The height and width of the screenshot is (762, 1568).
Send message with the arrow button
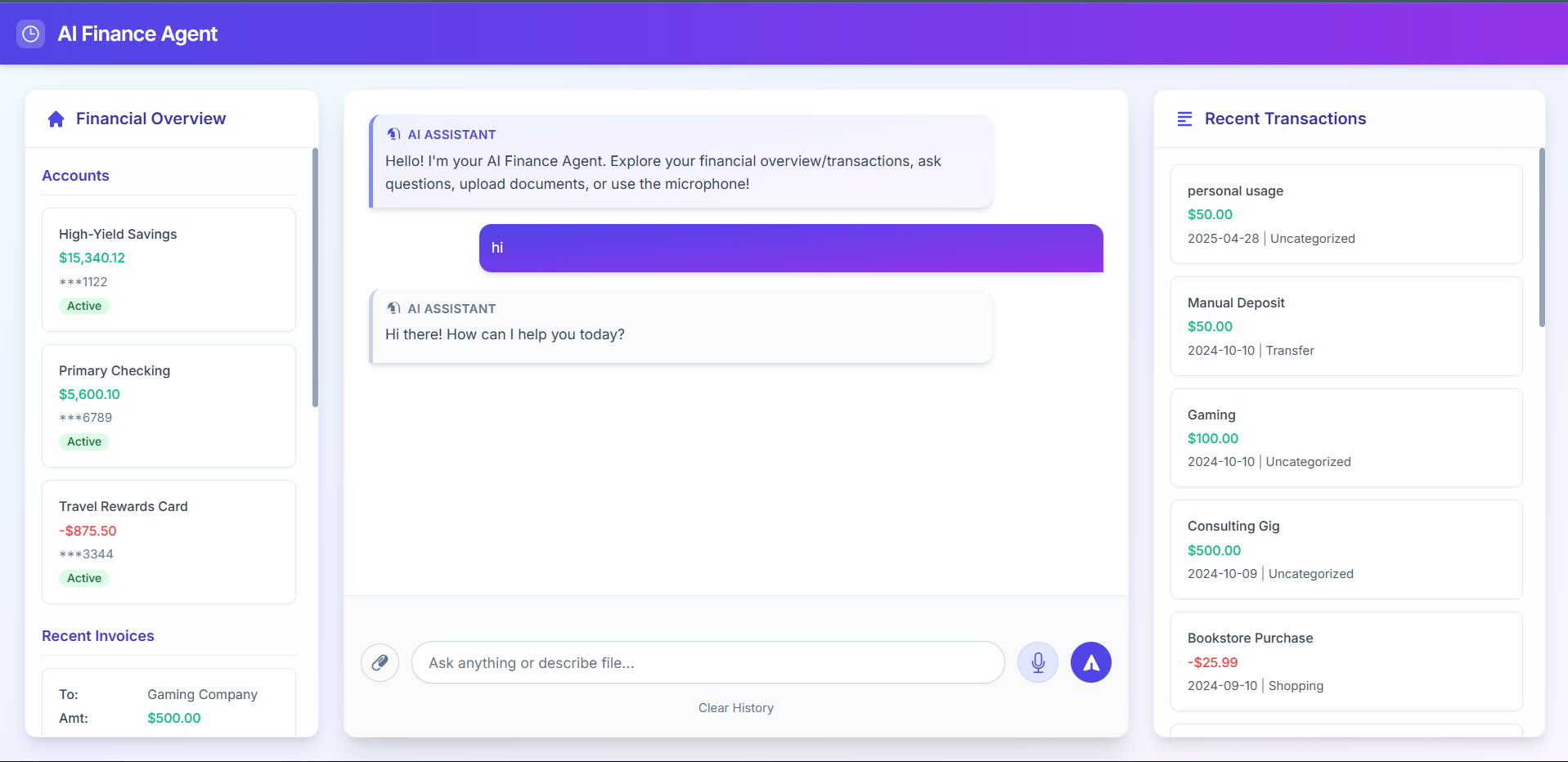[x=1090, y=662]
